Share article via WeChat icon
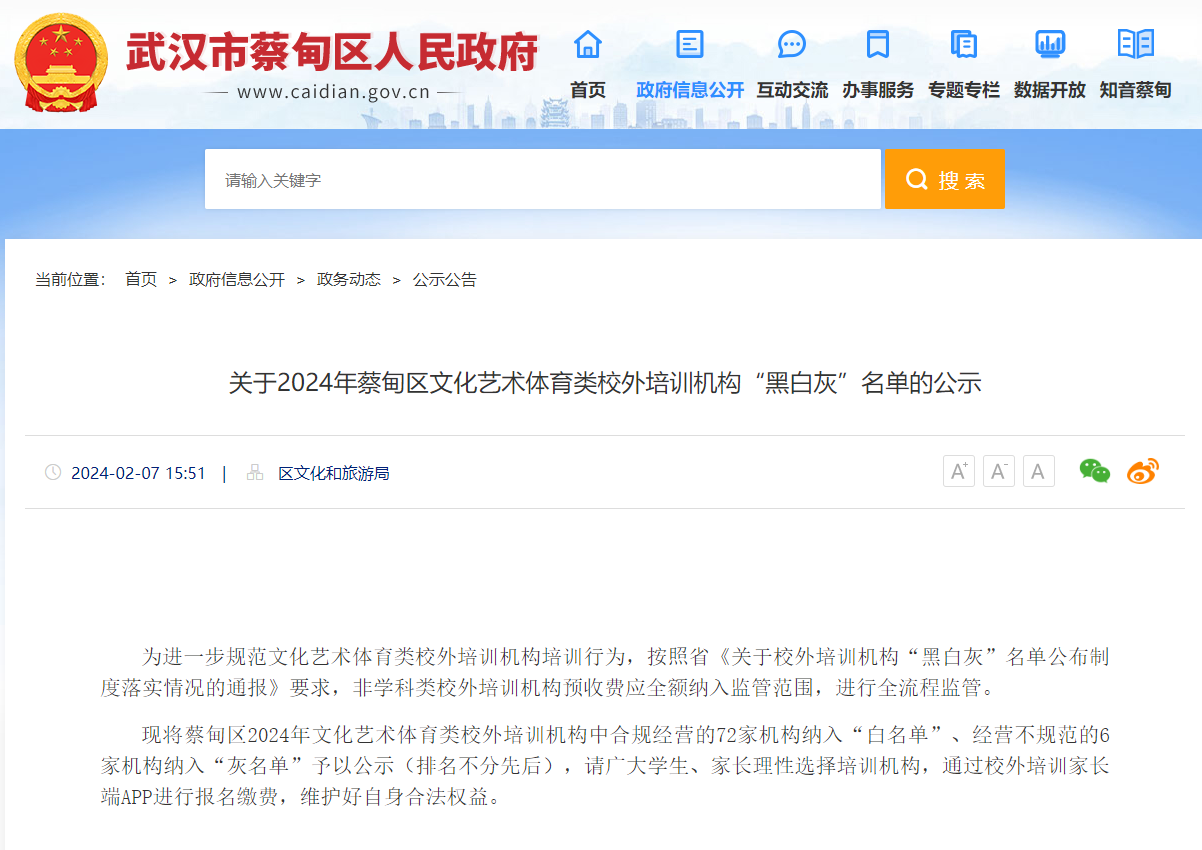Screen dimensions: 1202x850 tap(1095, 471)
